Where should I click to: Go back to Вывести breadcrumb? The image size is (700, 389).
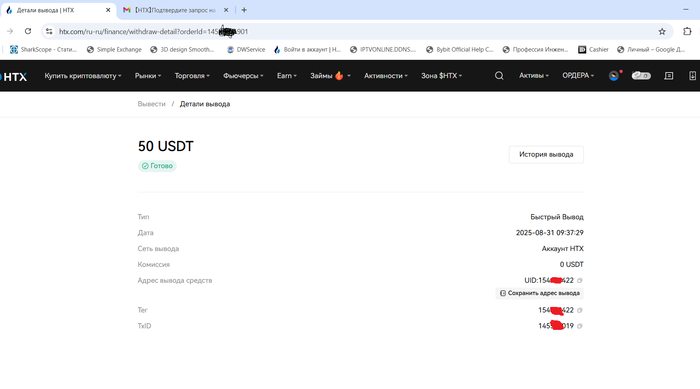151,104
